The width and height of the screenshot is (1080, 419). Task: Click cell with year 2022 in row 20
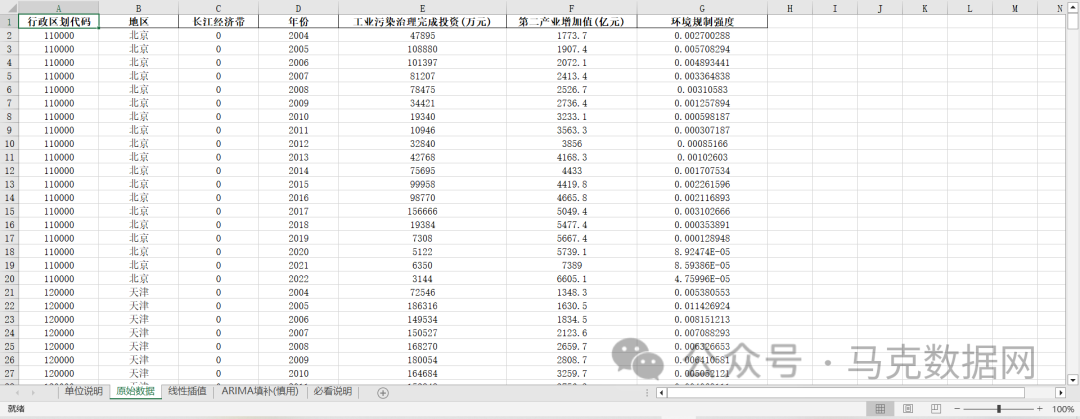coord(298,278)
